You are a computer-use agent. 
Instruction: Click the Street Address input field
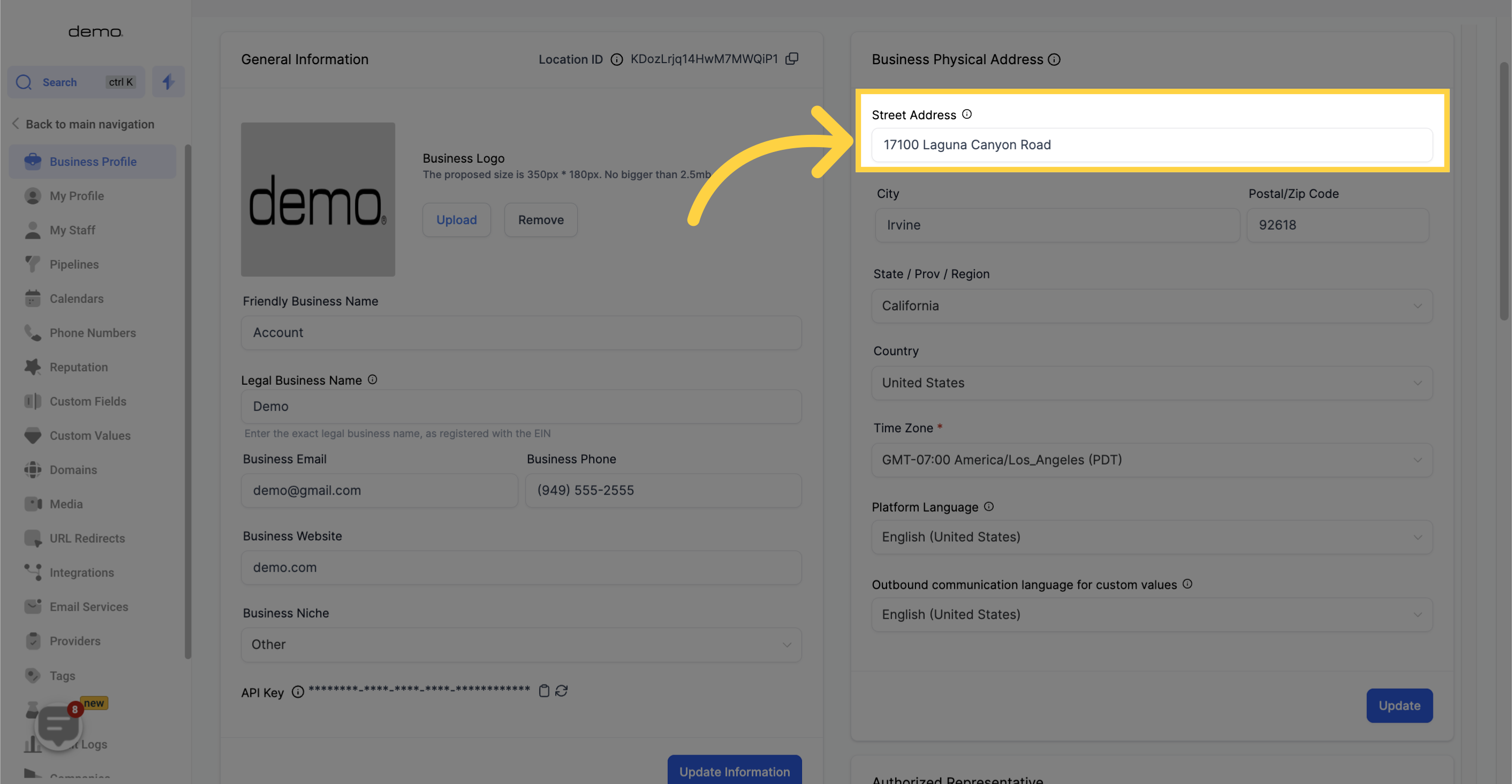(x=1152, y=145)
